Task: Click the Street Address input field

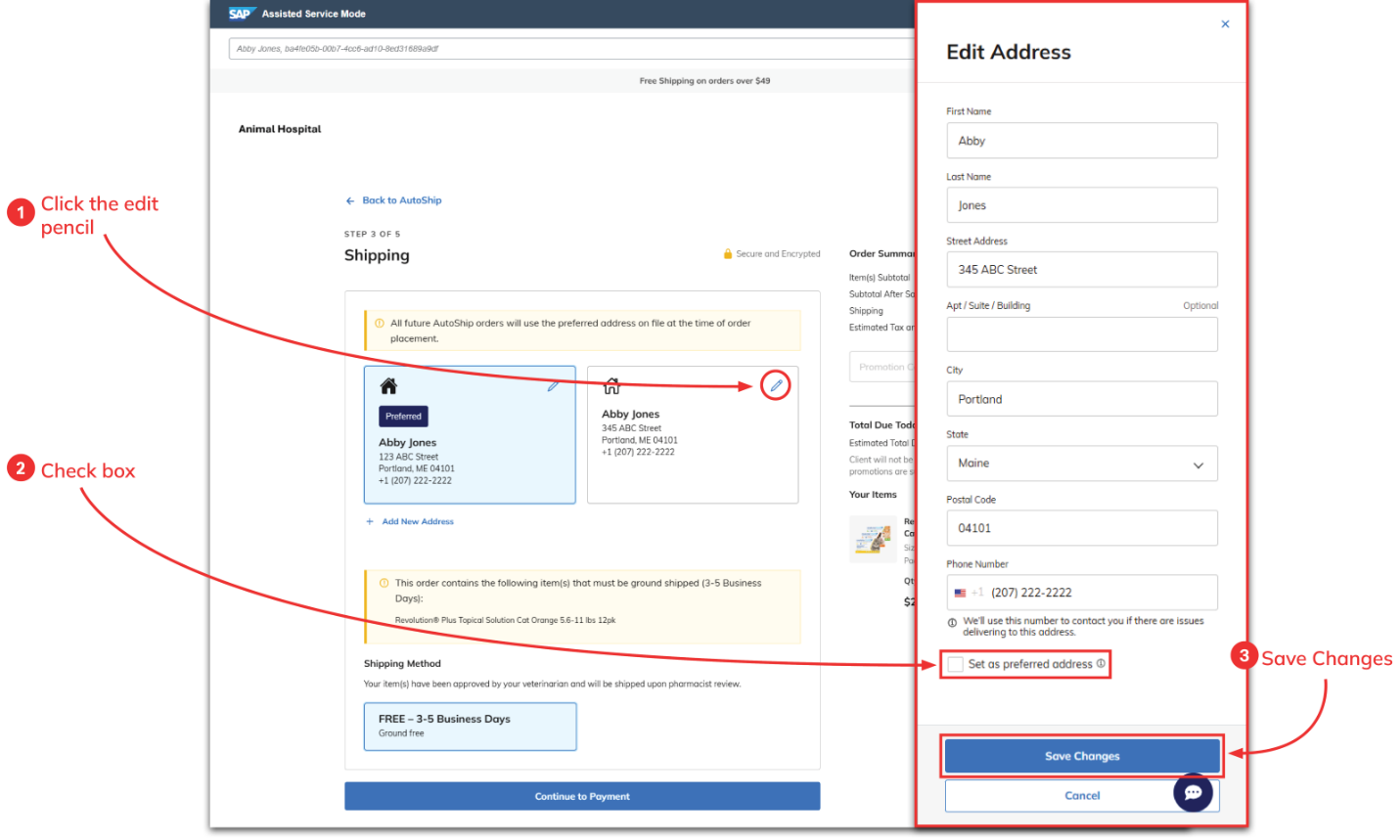Action: [x=1082, y=270]
